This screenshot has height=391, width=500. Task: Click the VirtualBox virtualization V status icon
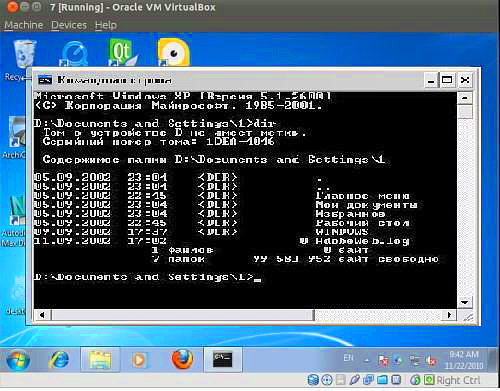[396, 380]
